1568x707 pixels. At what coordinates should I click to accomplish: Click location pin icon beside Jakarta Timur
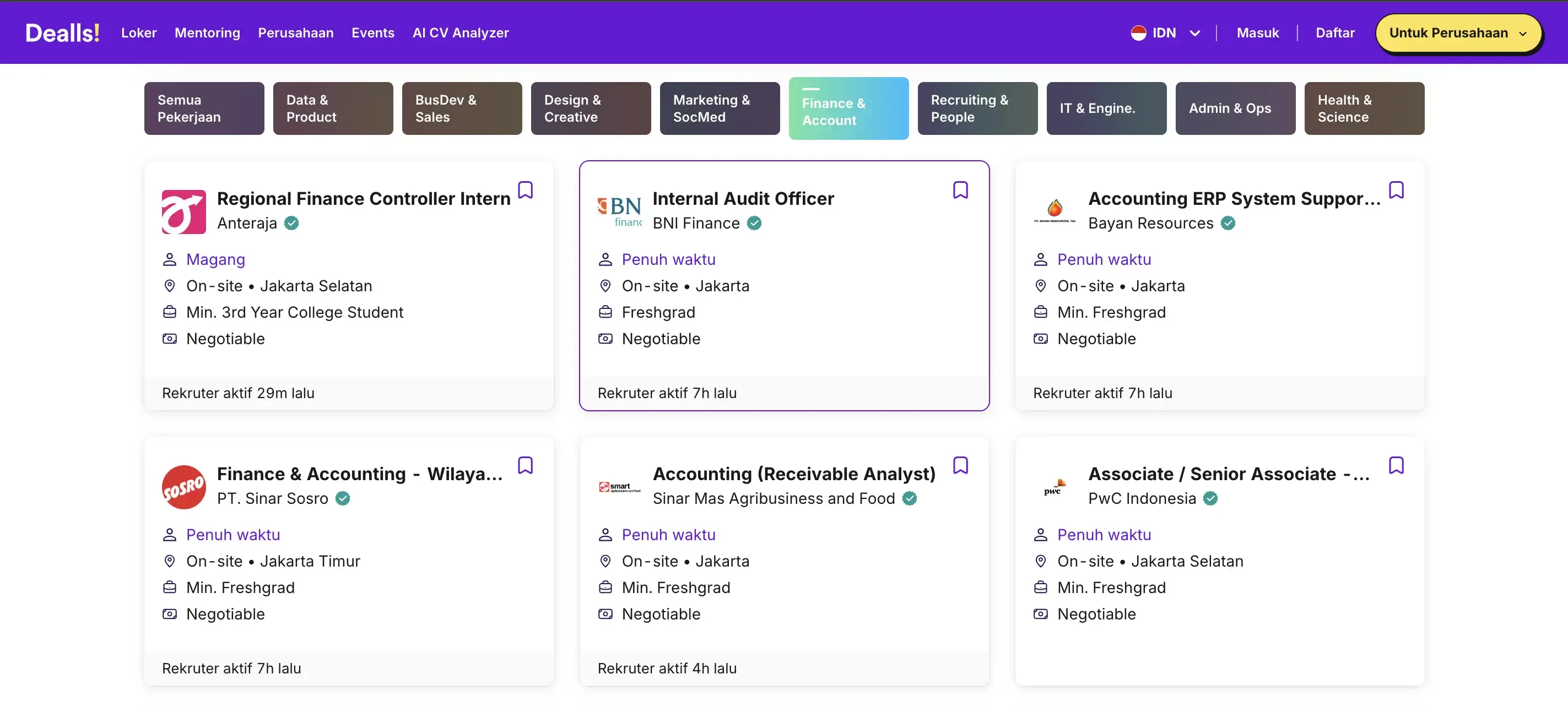(x=170, y=562)
